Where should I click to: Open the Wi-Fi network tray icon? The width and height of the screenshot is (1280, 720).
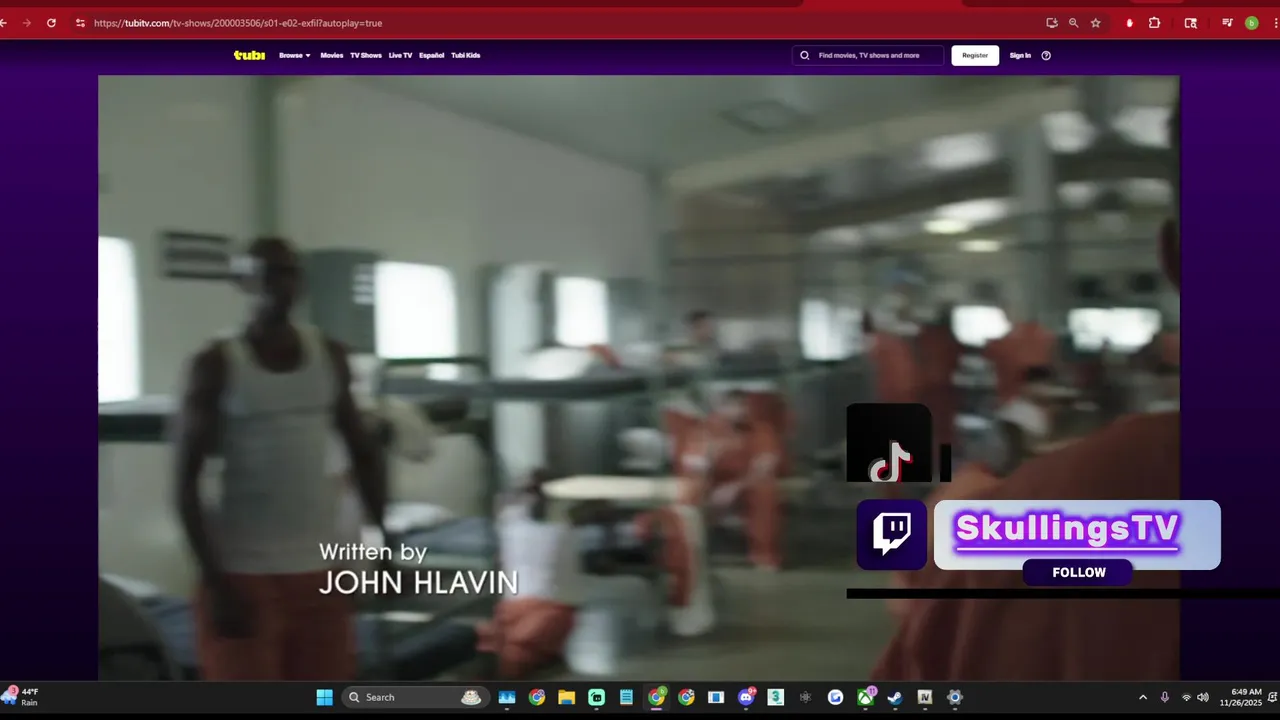pos(1186,697)
